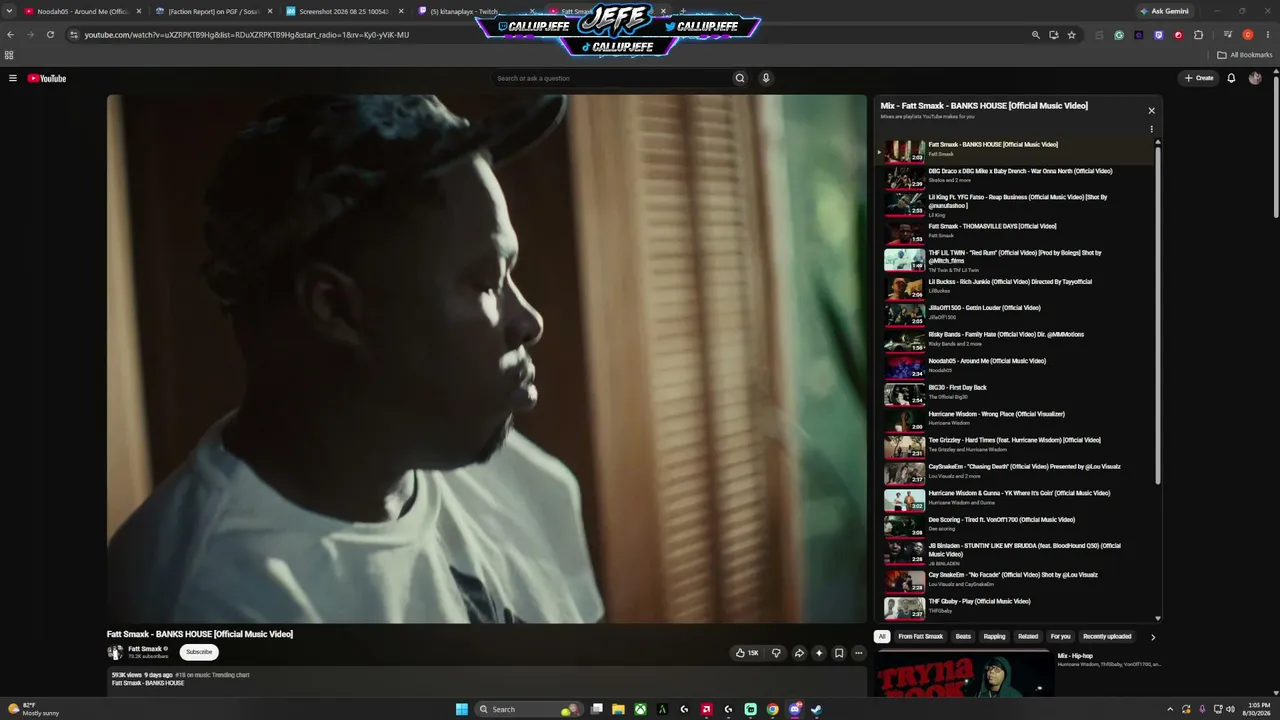Image resolution: width=1280 pixels, height=720 pixels.
Task: Click the sparkle Ask icon below the video
Action: coord(819,653)
